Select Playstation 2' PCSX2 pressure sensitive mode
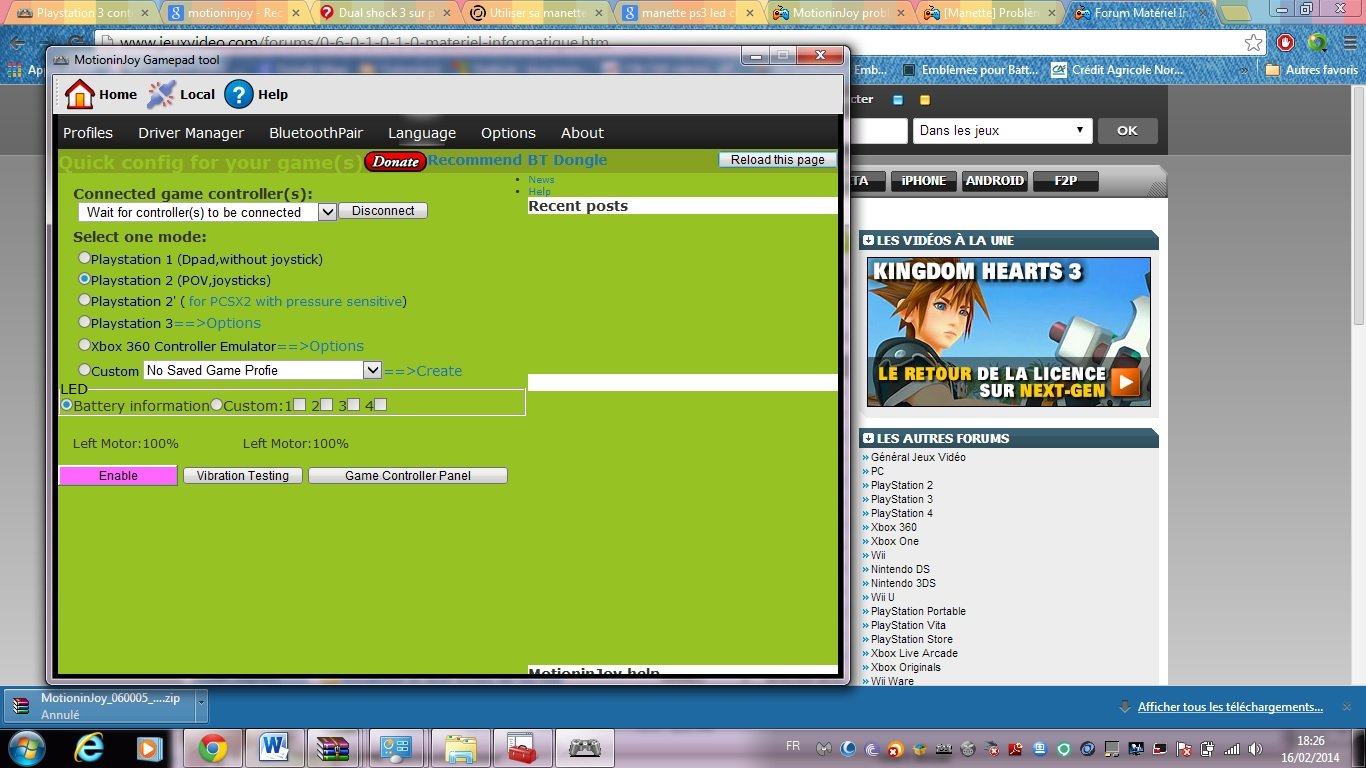The height and width of the screenshot is (768, 1366). coord(85,300)
